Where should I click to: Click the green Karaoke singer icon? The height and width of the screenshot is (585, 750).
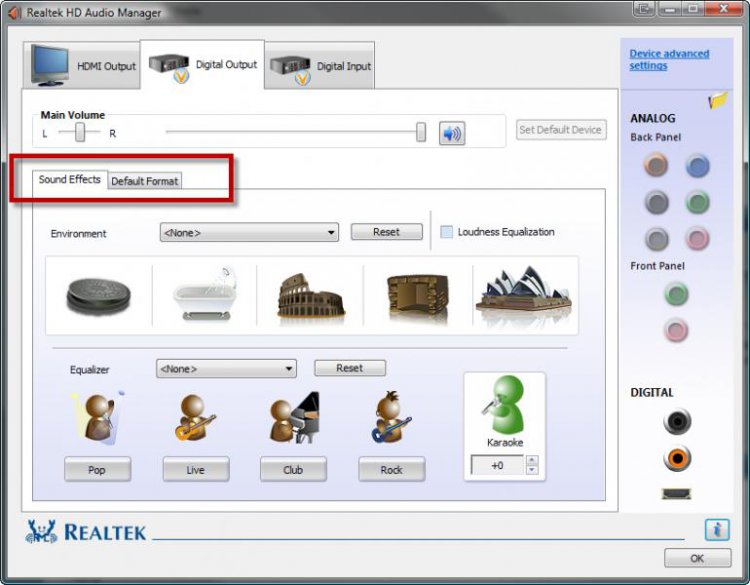click(x=504, y=406)
